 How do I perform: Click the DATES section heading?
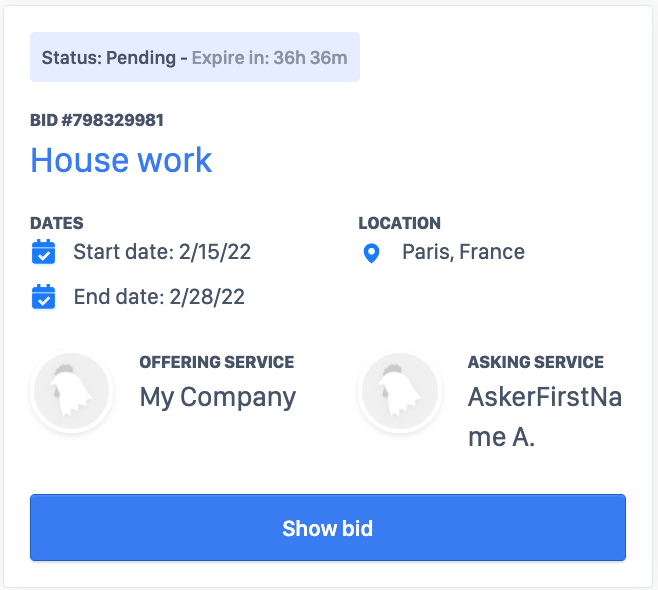point(57,224)
